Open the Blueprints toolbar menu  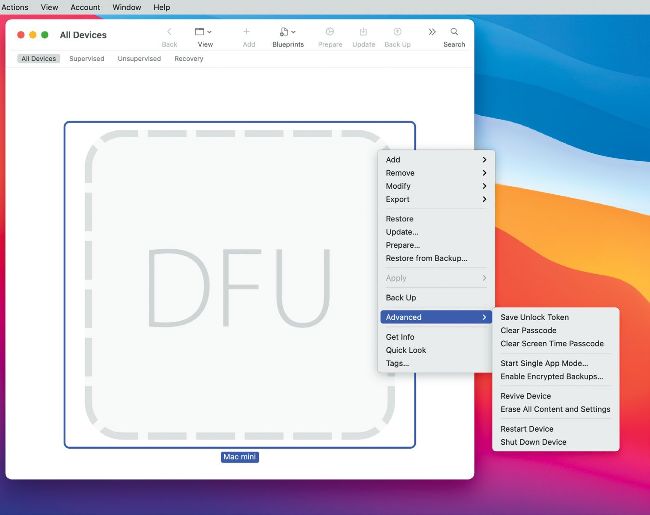[288, 33]
